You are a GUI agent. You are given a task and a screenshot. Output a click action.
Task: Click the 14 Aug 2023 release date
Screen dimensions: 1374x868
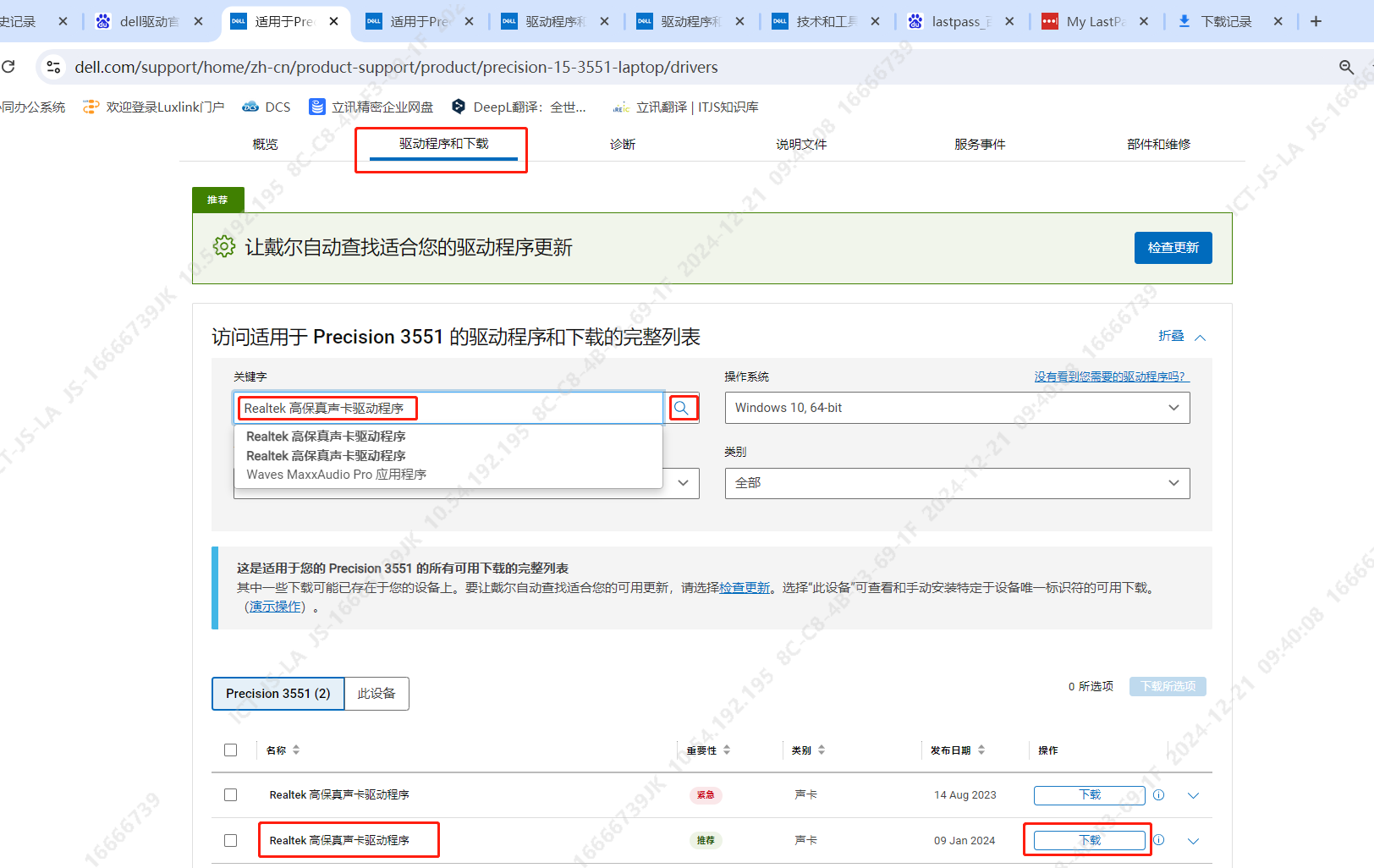click(x=965, y=795)
